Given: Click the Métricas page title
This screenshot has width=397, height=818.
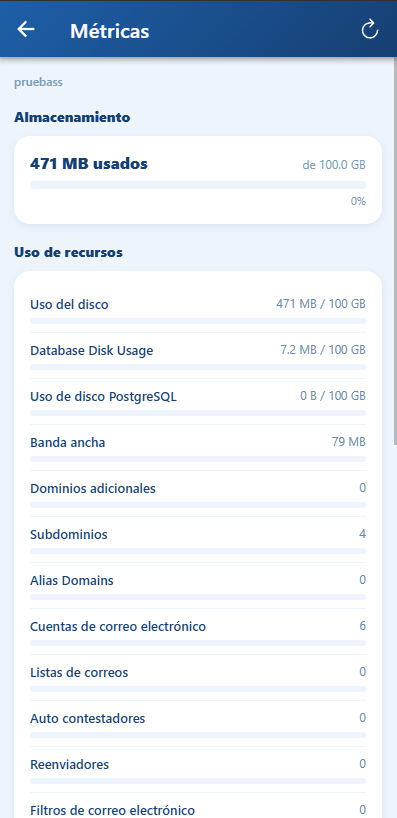Looking at the screenshot, I should coord(110,31).
